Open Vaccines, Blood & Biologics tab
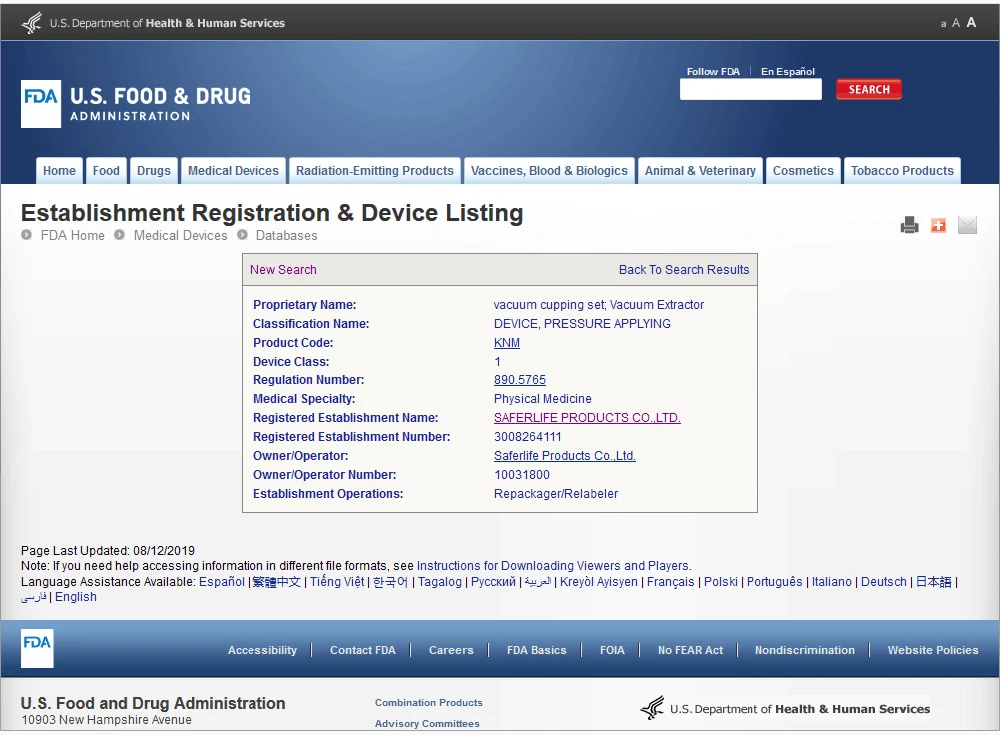This screenshot has width=1000, height=735. pyautogui.click(x=549, y=171)
